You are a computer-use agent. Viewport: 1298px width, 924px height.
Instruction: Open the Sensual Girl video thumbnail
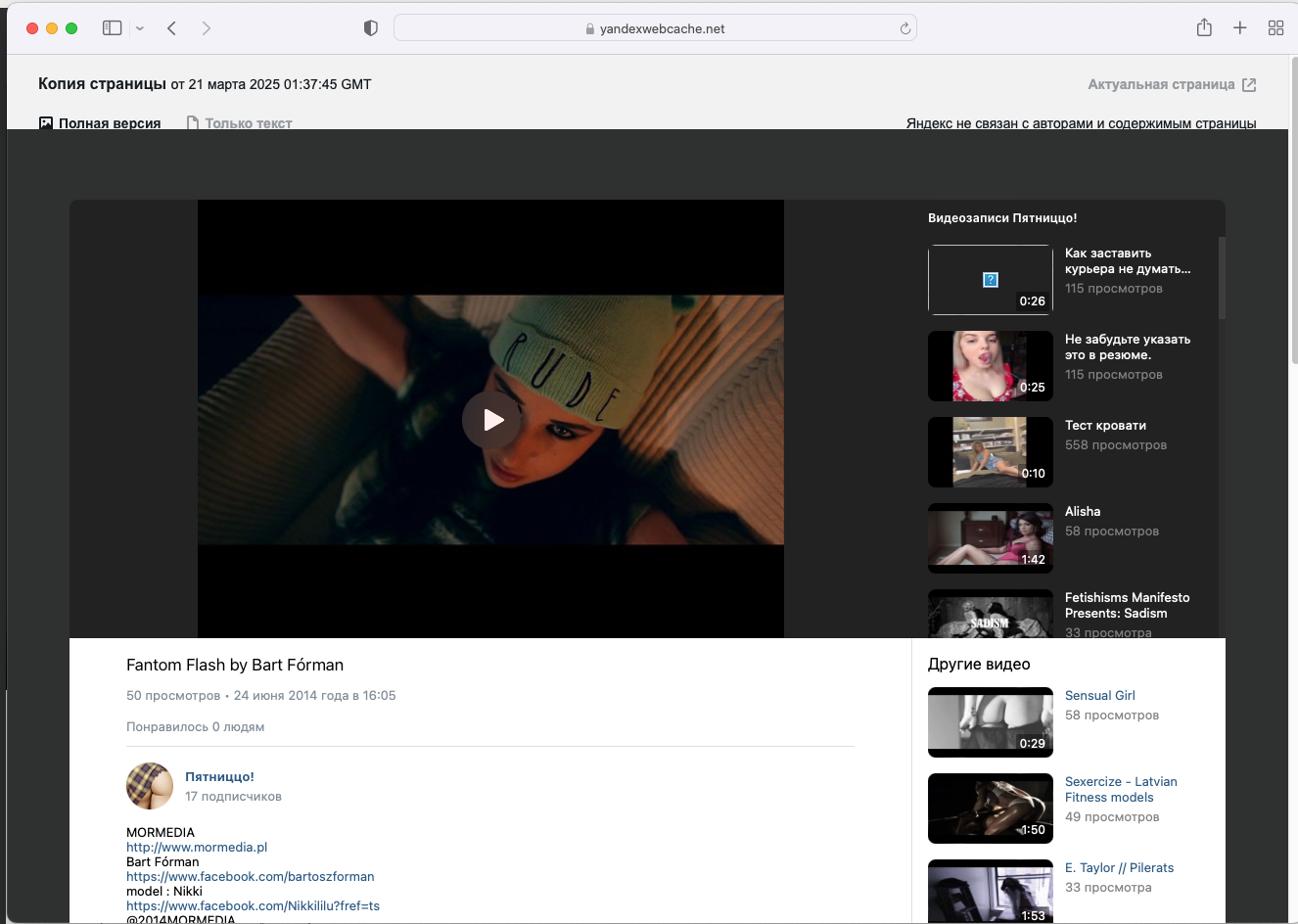click(x=991, y=722)
